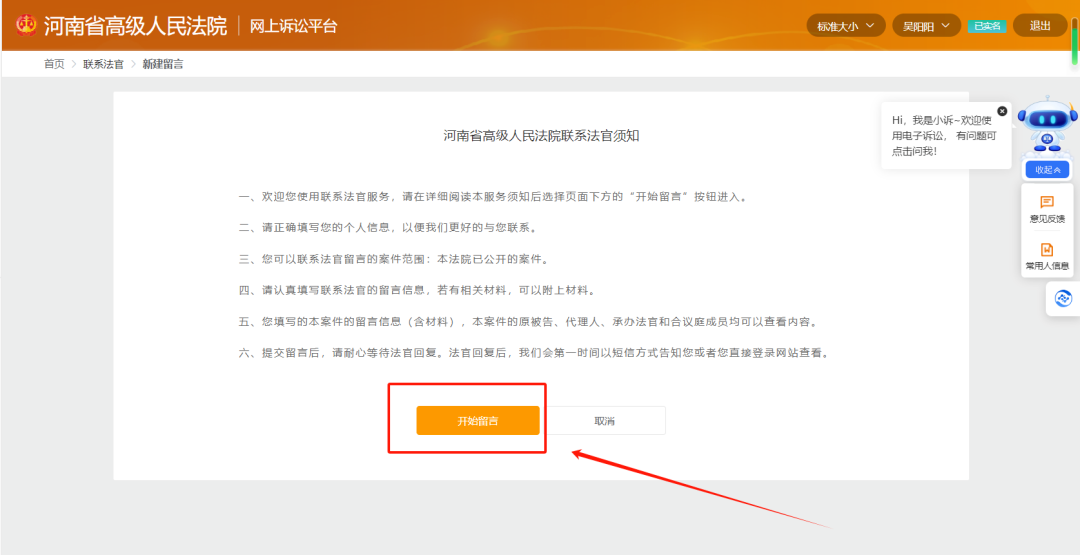
Task: Collapse the sidebar with 收起 button
Action: tap(1047, 170)
